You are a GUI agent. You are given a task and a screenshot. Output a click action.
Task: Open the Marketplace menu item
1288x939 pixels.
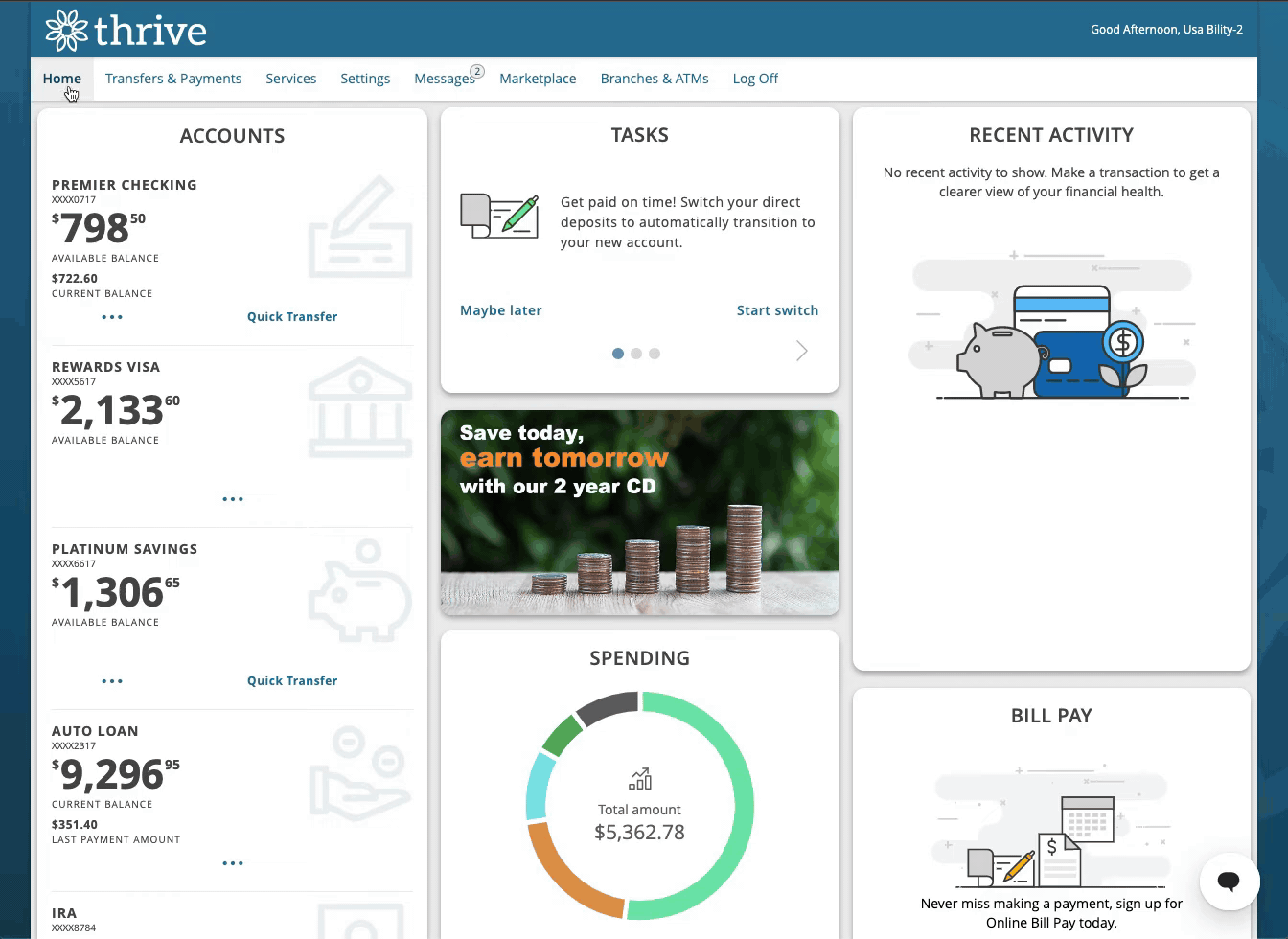tap(538, 79)
